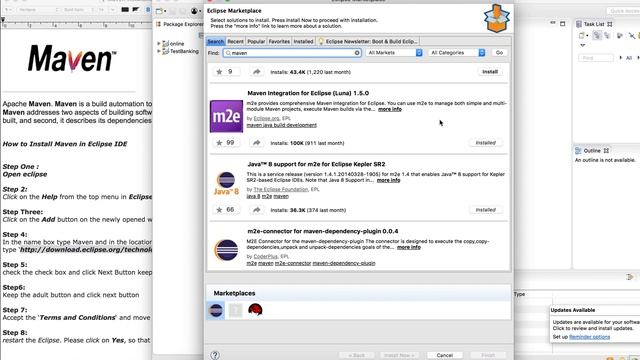Select the Eclipse marketplace icon under Marketplaces
This screenshot has height=360, width=640.
[216, 310]
